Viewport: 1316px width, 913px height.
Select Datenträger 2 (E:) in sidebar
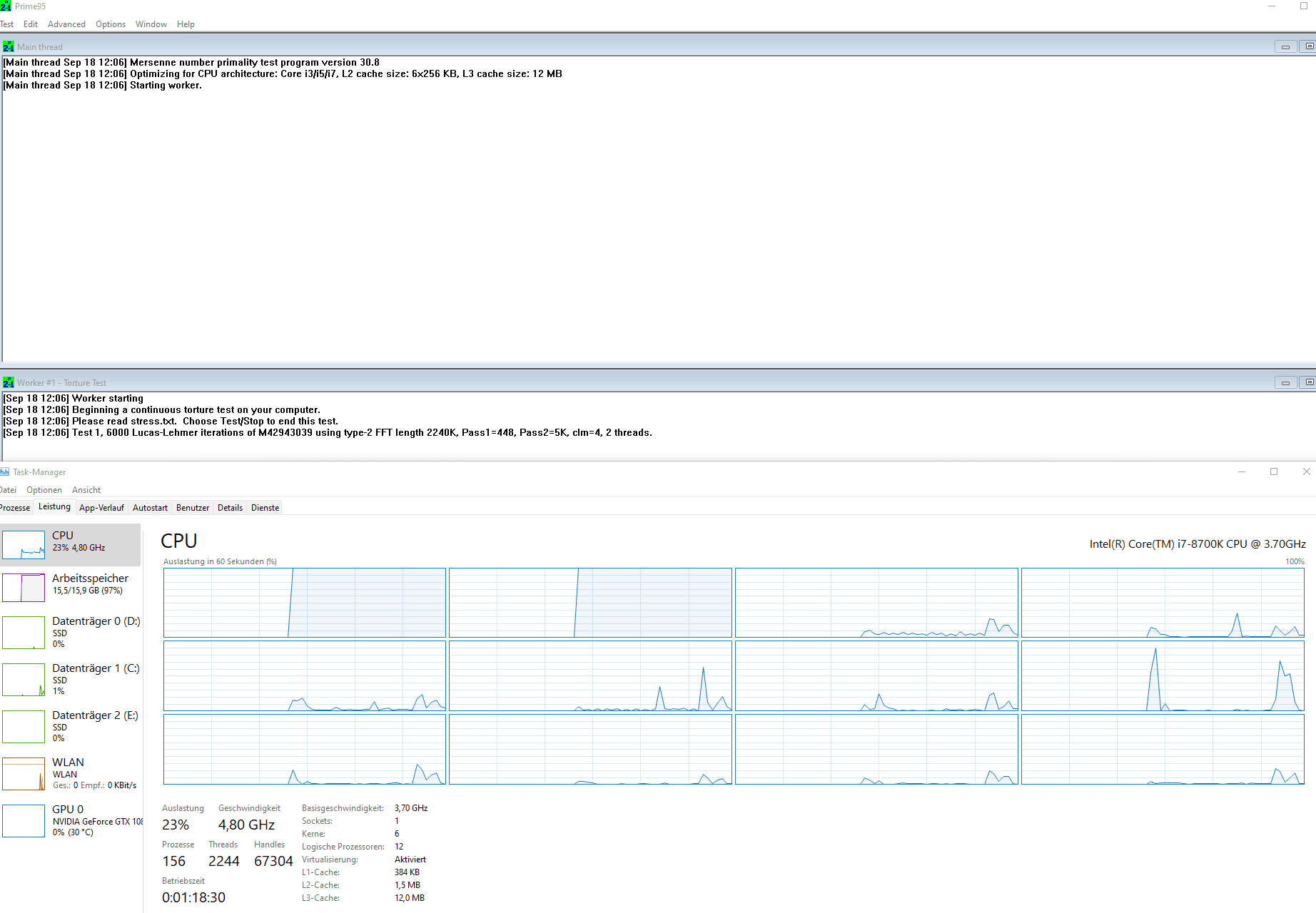71,726
